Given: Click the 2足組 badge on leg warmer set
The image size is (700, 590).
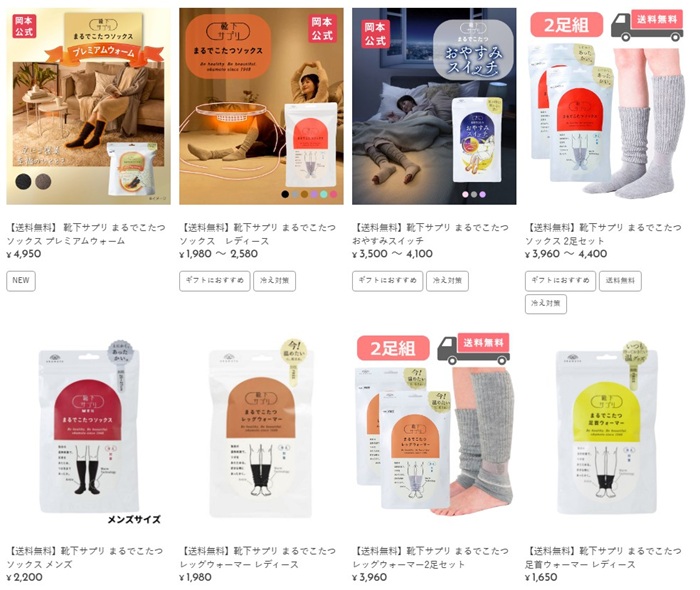Looking at the screenshot, I should click(x=393, y=349).
